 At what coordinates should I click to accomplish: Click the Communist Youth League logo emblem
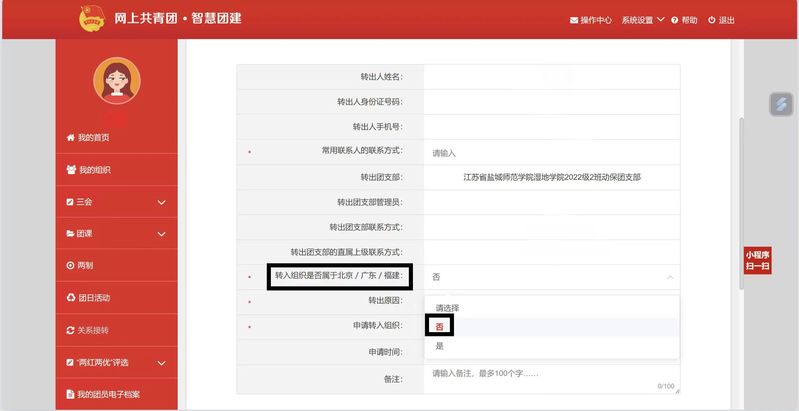91,18
